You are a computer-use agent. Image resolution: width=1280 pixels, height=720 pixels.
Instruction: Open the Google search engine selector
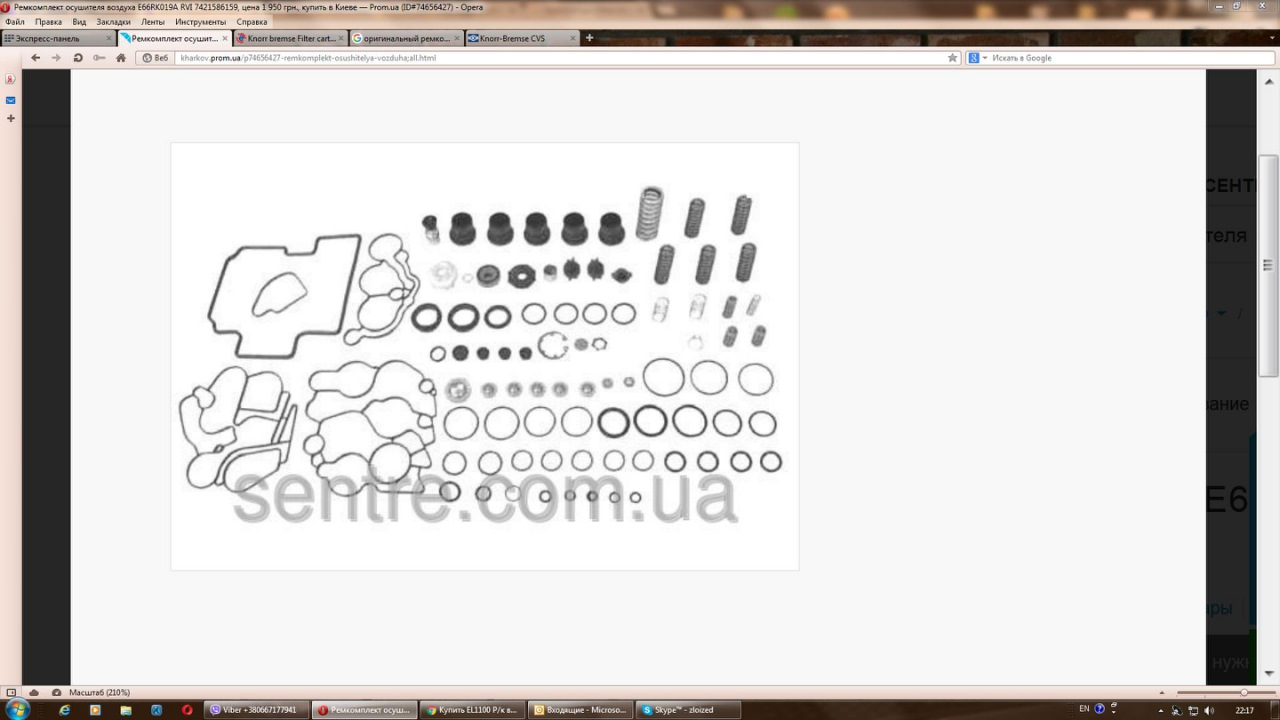pos(977,58)
